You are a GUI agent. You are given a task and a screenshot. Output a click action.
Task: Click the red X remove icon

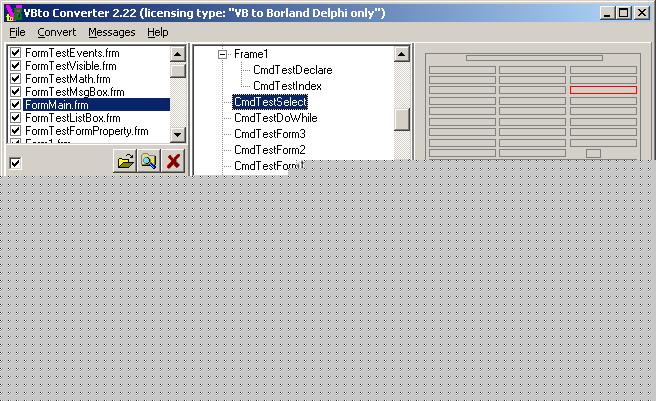(173, 161)
